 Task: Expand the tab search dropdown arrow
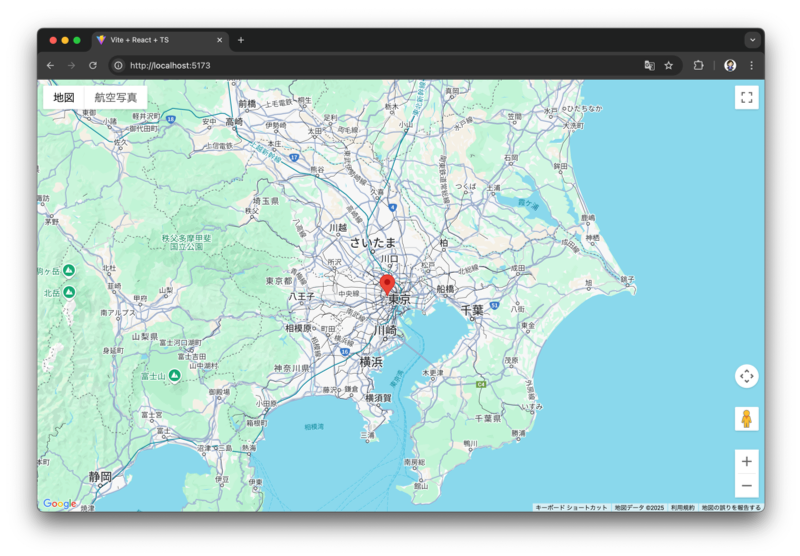[752, 40]
